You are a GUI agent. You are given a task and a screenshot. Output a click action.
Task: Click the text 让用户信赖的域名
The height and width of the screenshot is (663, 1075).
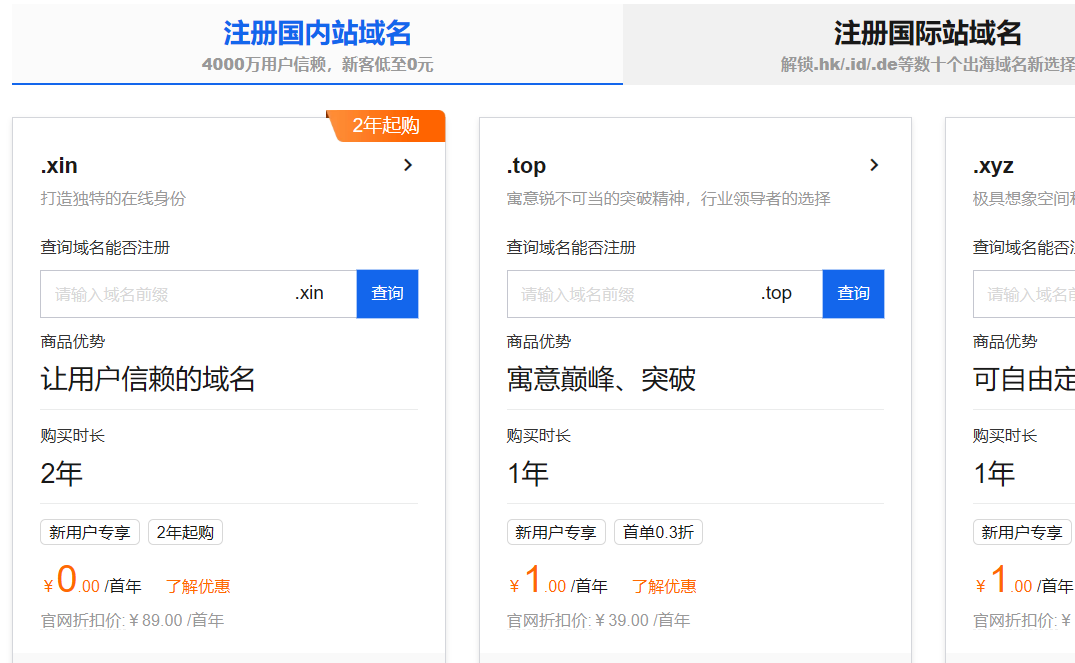pos(148,379)
